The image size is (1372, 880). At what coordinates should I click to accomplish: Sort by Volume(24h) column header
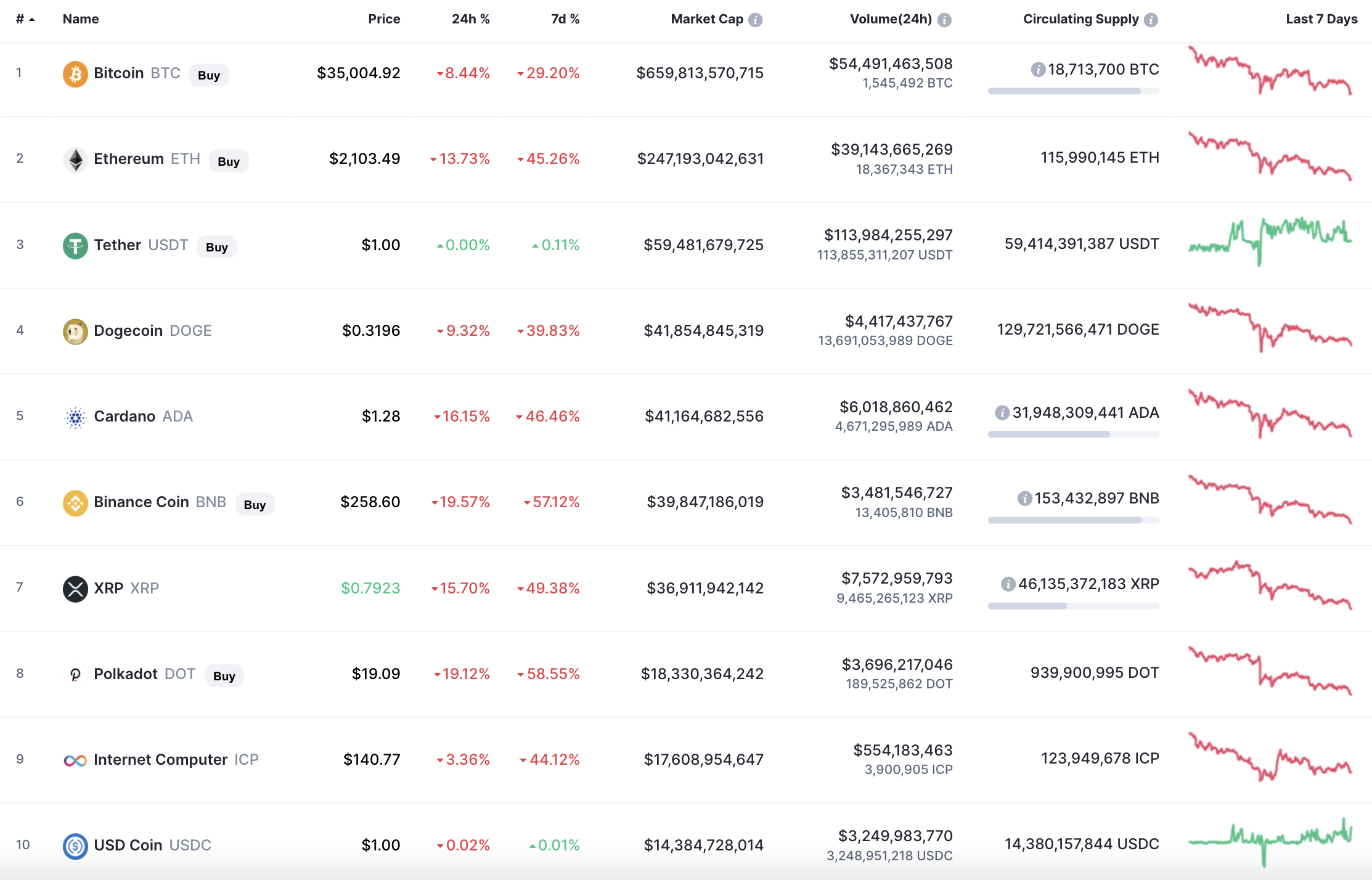click(891, 19)
